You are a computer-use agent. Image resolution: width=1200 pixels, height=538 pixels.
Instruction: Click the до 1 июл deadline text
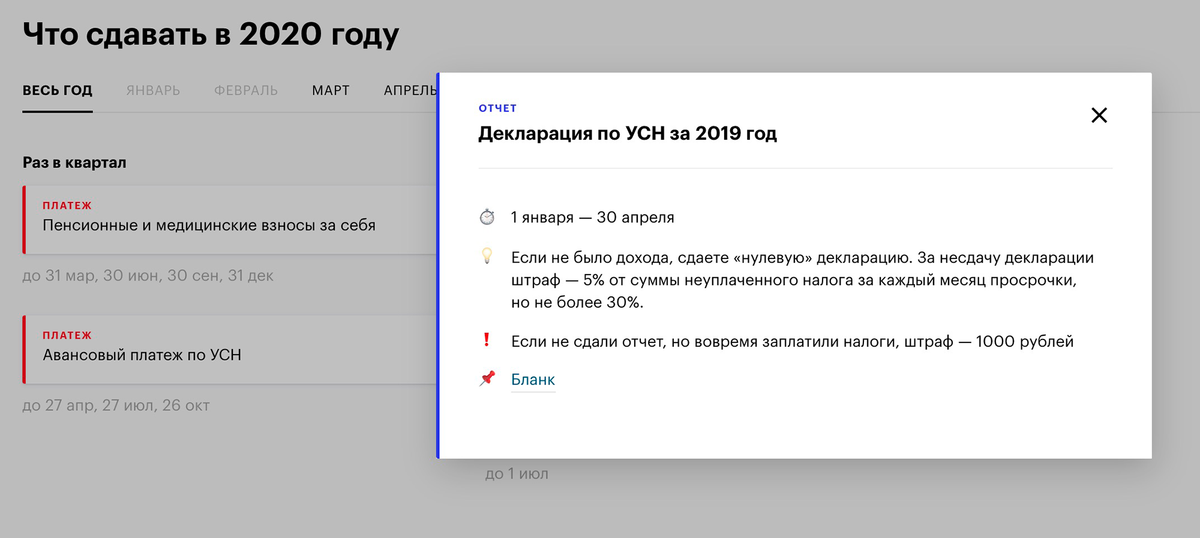[517, 474]
